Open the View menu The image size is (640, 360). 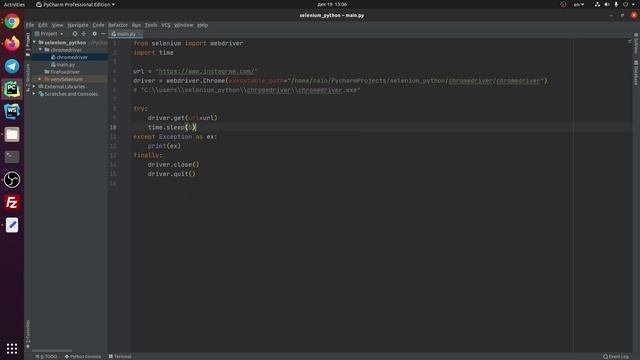(57, 25)
